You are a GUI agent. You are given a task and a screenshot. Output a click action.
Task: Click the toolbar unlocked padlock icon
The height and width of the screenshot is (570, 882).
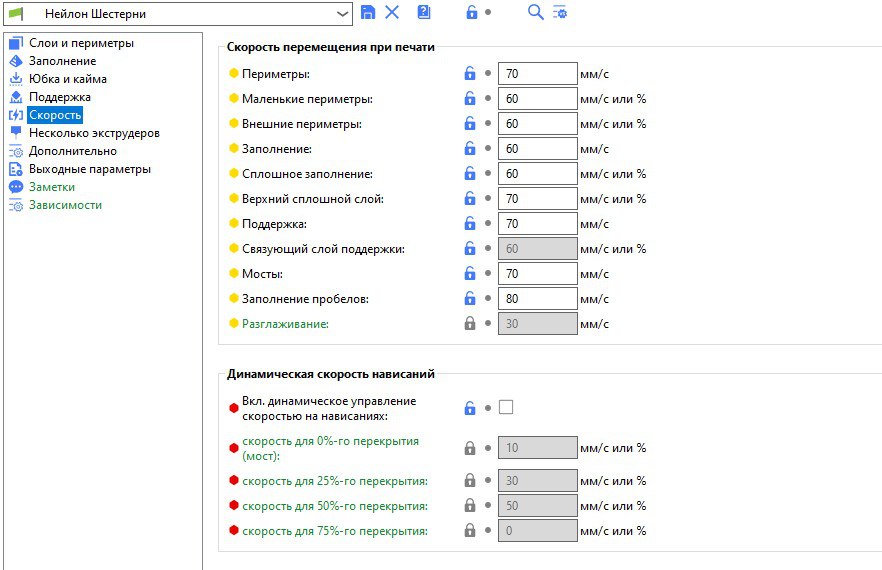pos(471,12)
